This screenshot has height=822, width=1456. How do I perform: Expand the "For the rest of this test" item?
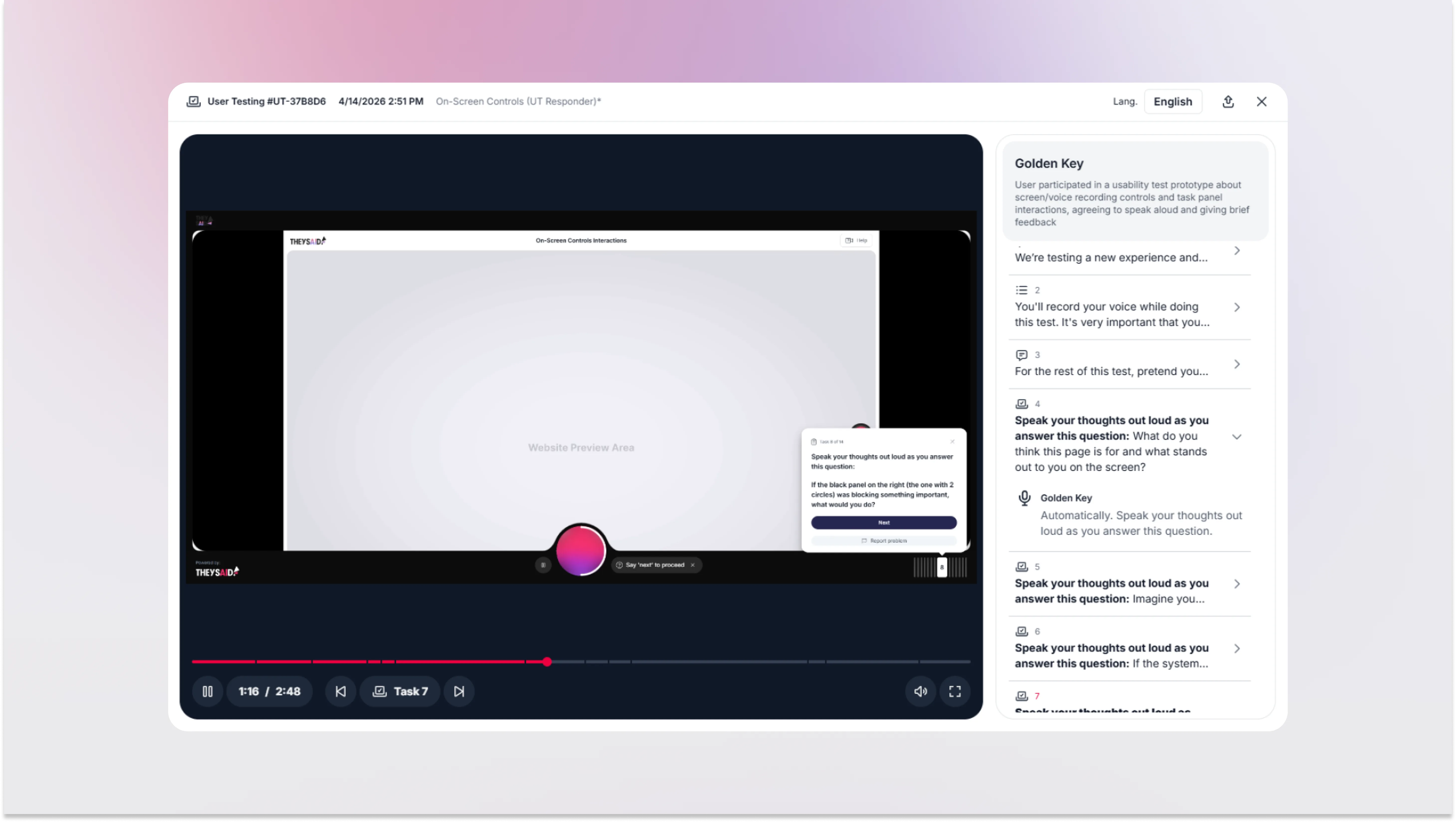(1237, 364)
